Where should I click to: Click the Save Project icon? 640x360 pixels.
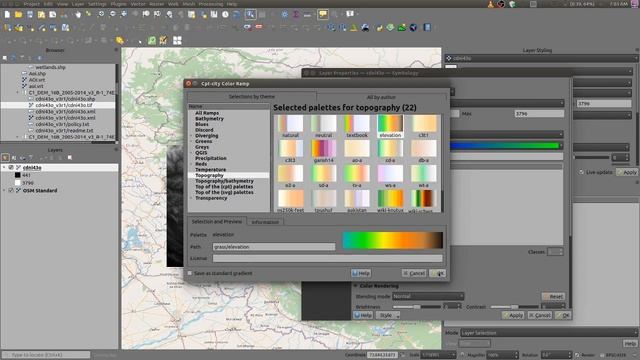pos(30,15)
